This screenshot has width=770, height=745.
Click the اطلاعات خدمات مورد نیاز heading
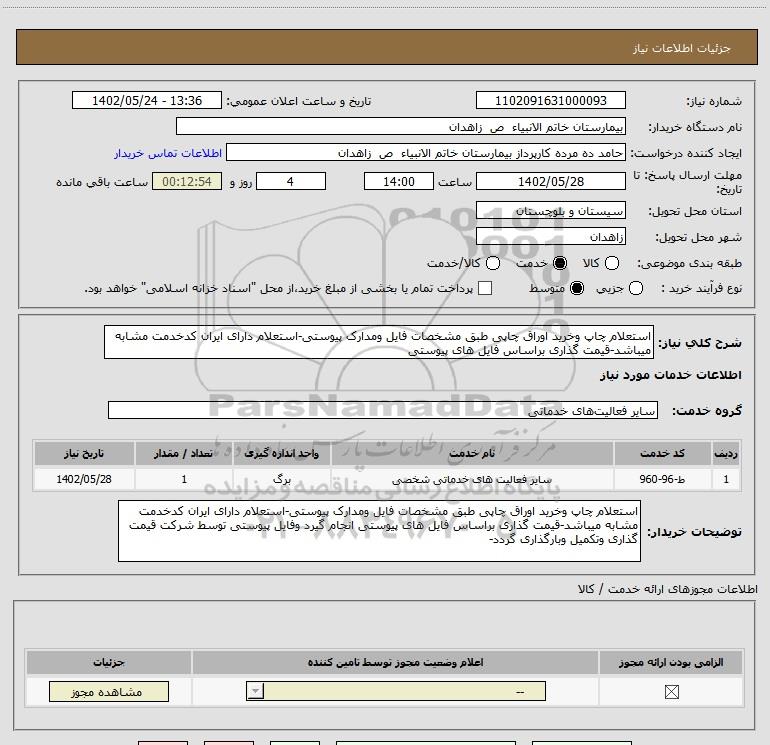[671, 375]
